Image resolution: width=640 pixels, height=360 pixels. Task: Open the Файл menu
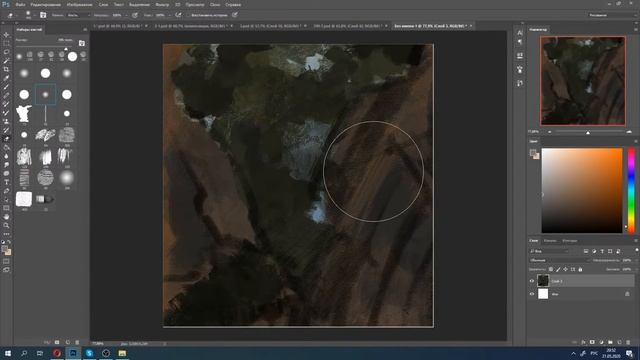tap(20, 4)
